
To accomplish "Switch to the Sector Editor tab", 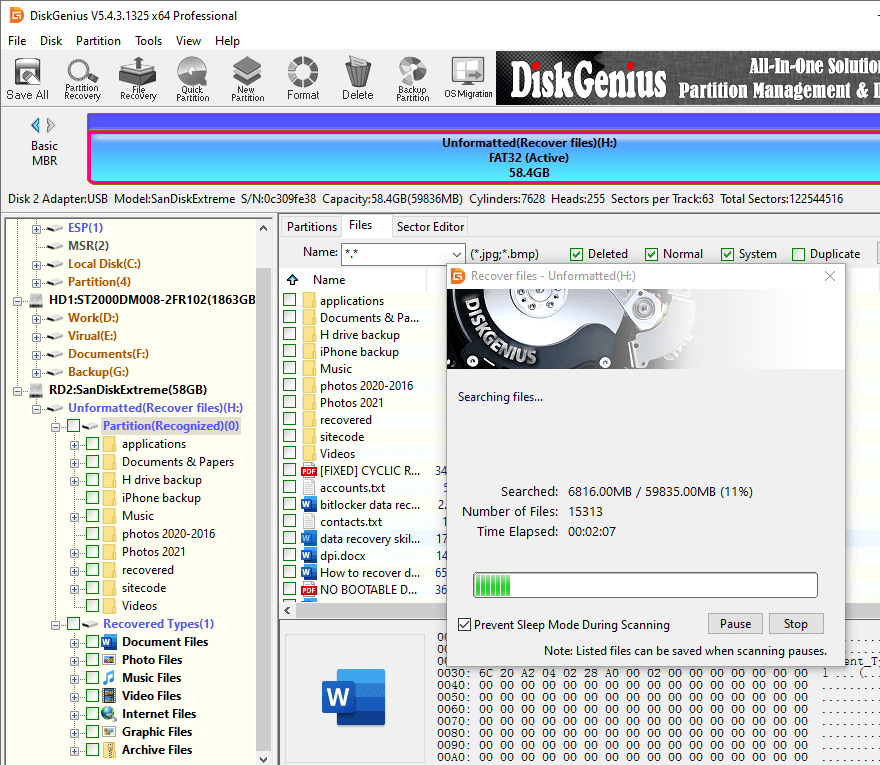I will coord(430,227).
